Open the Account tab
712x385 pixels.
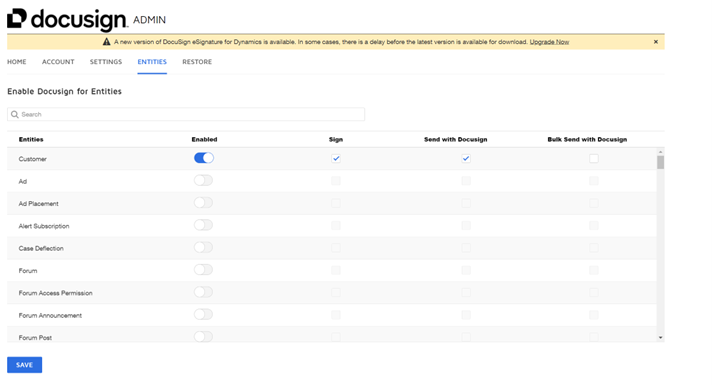click(58, 62)
